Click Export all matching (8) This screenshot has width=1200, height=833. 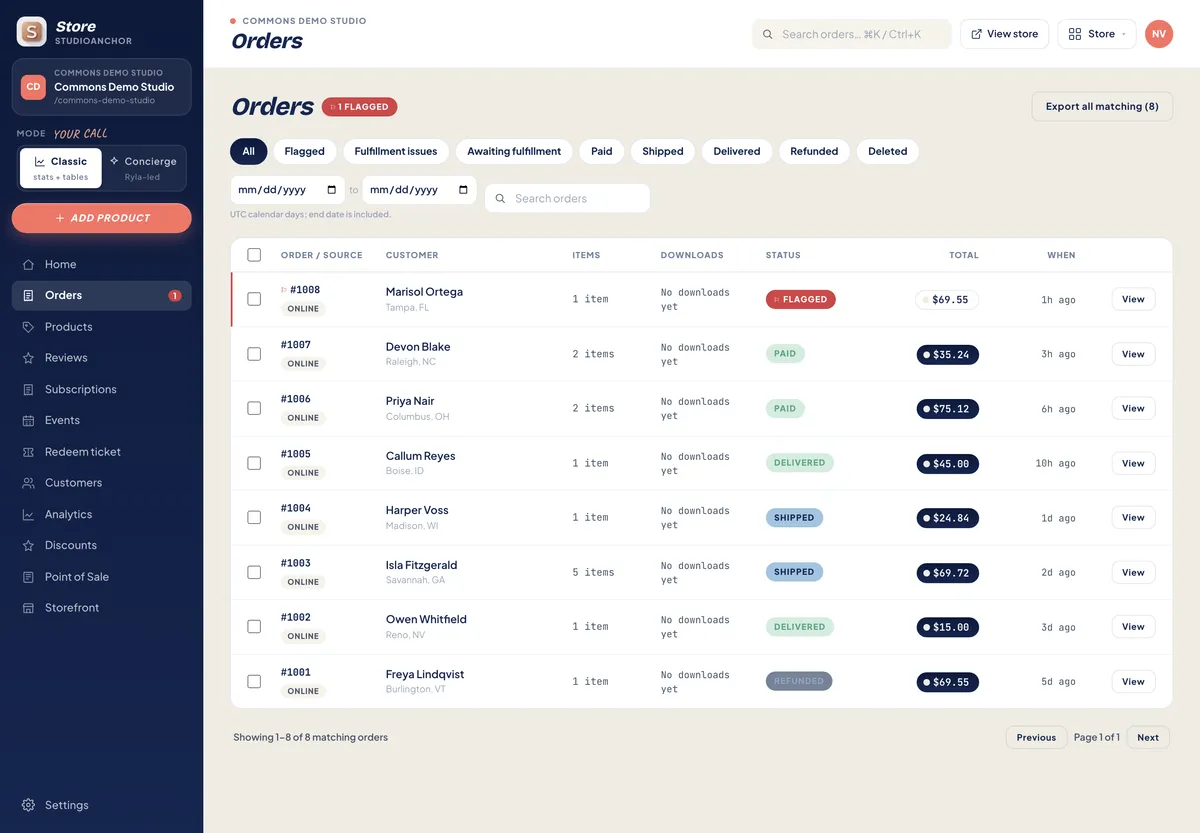point(1102,107)
